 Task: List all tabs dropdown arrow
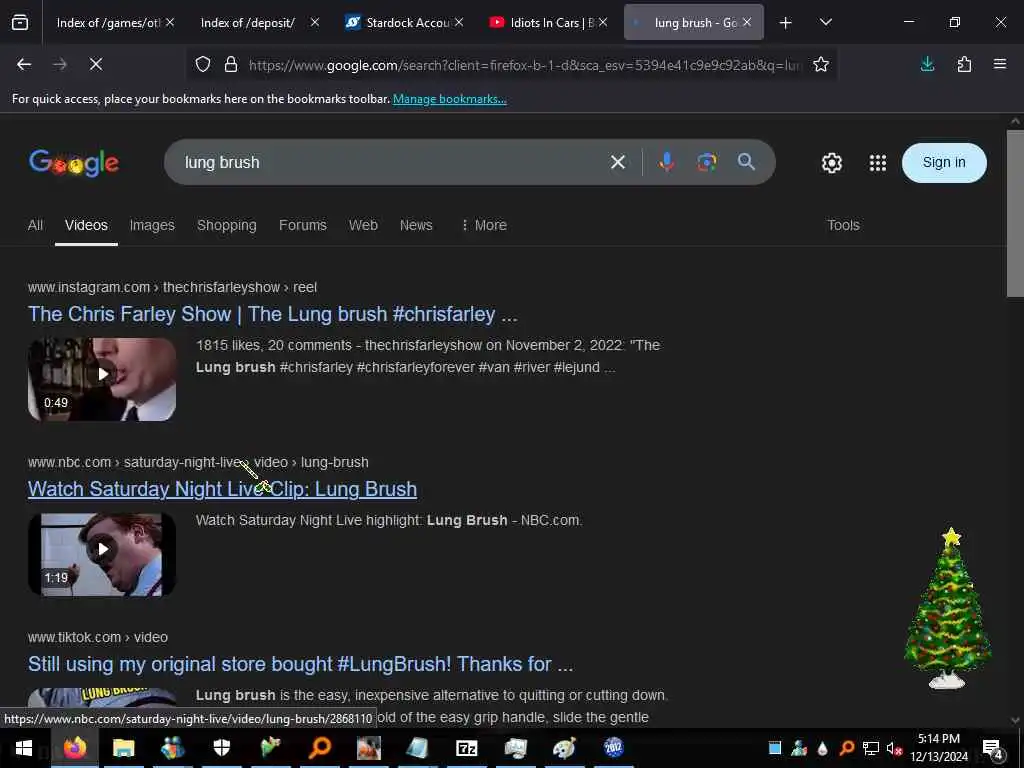pyautogui.click(x=825, y=23)
